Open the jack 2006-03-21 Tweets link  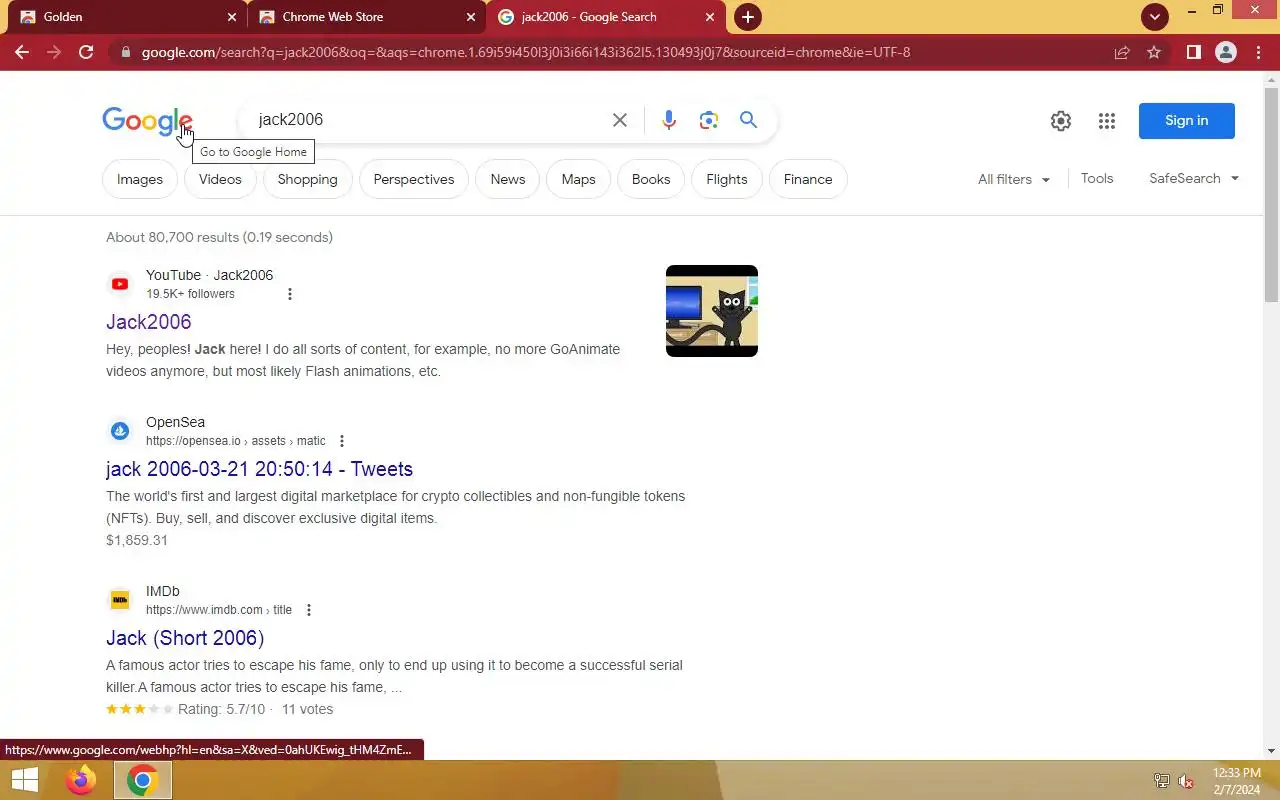point(260,469)
